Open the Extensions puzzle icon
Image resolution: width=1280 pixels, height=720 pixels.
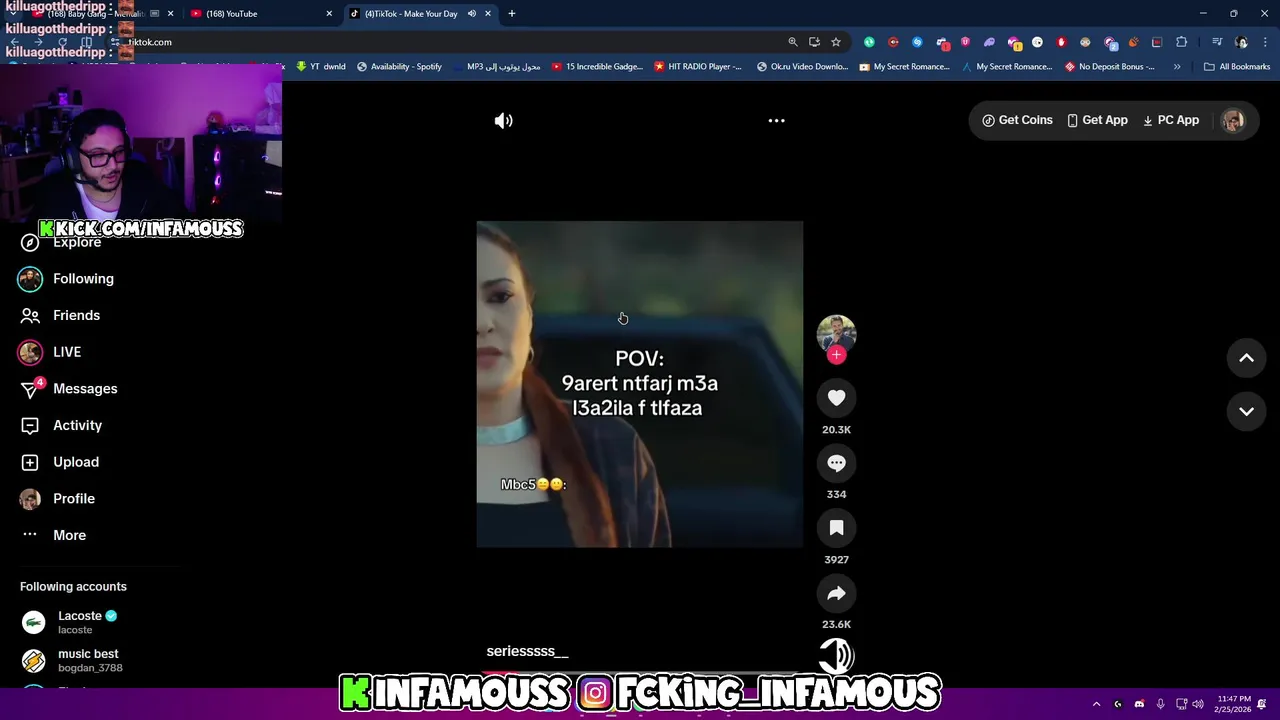(1182, 42)
